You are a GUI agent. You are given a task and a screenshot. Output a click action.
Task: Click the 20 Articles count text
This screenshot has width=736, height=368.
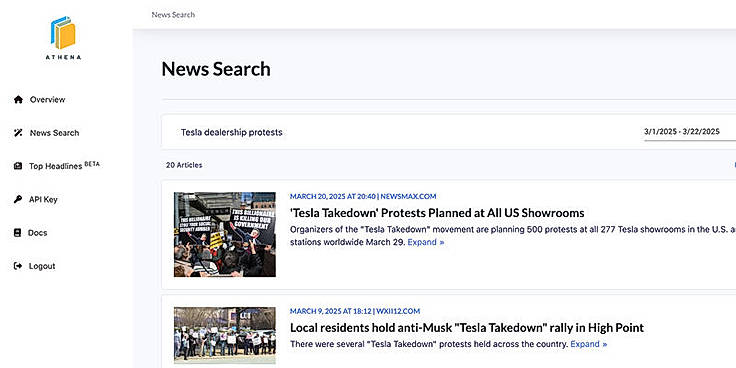184,165
